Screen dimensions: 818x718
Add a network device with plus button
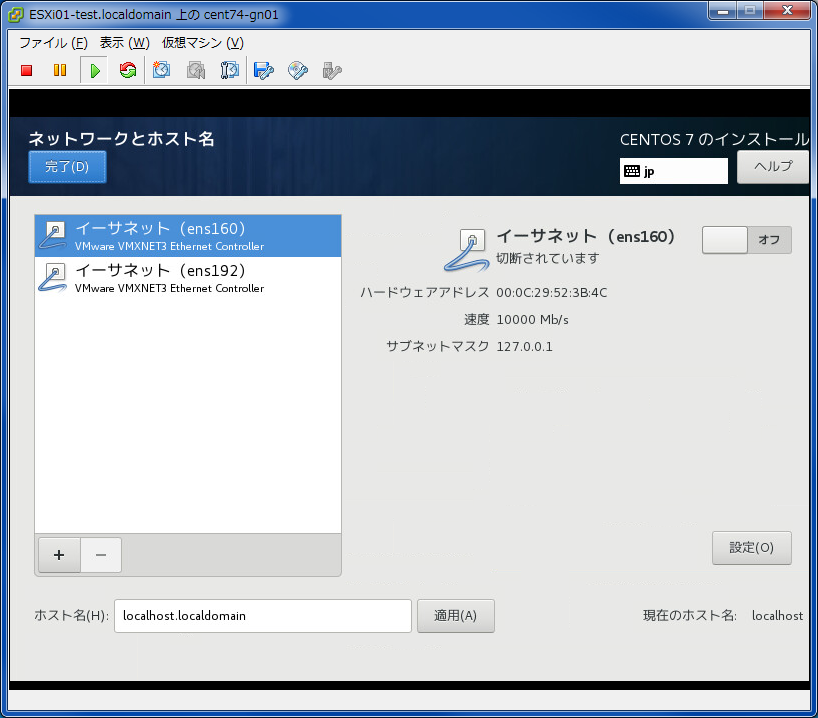(59, 555)
